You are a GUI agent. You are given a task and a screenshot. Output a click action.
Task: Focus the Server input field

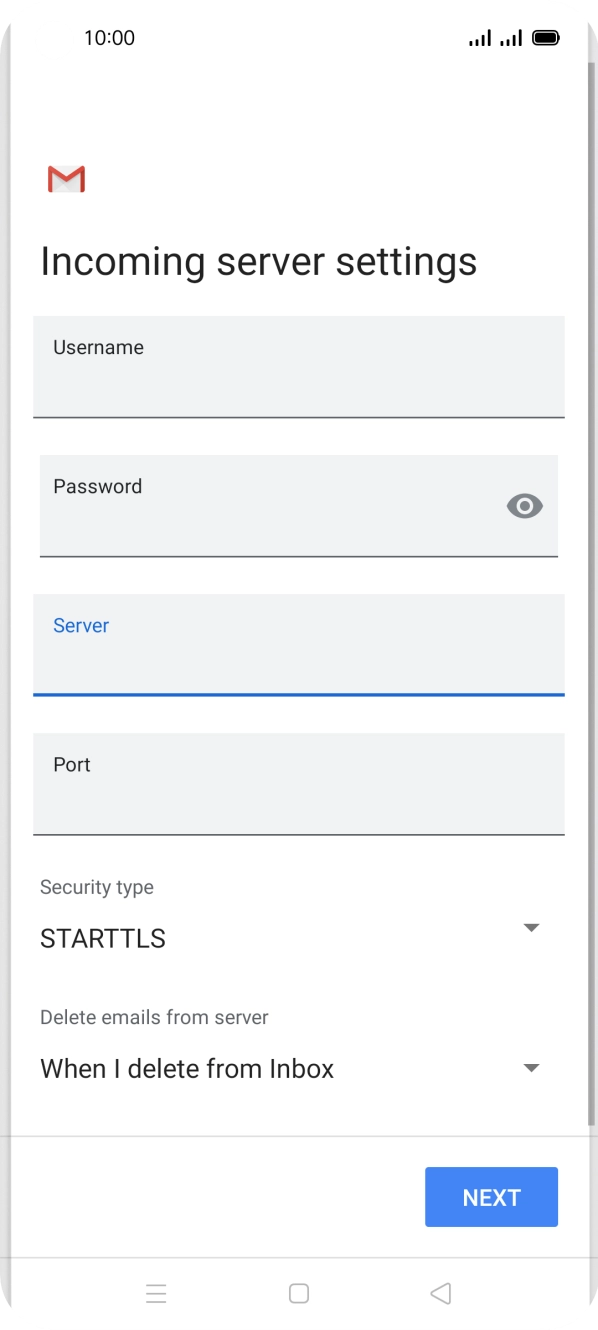coord(298,645)
